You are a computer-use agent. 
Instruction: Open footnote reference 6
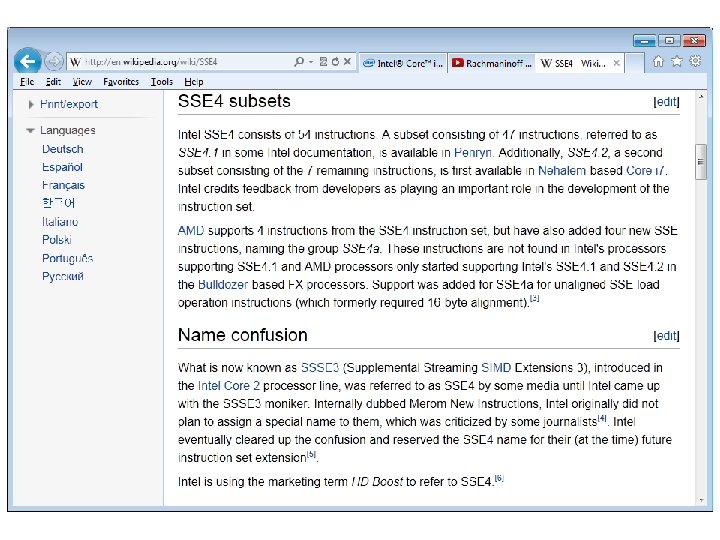(x=499, y=478)
